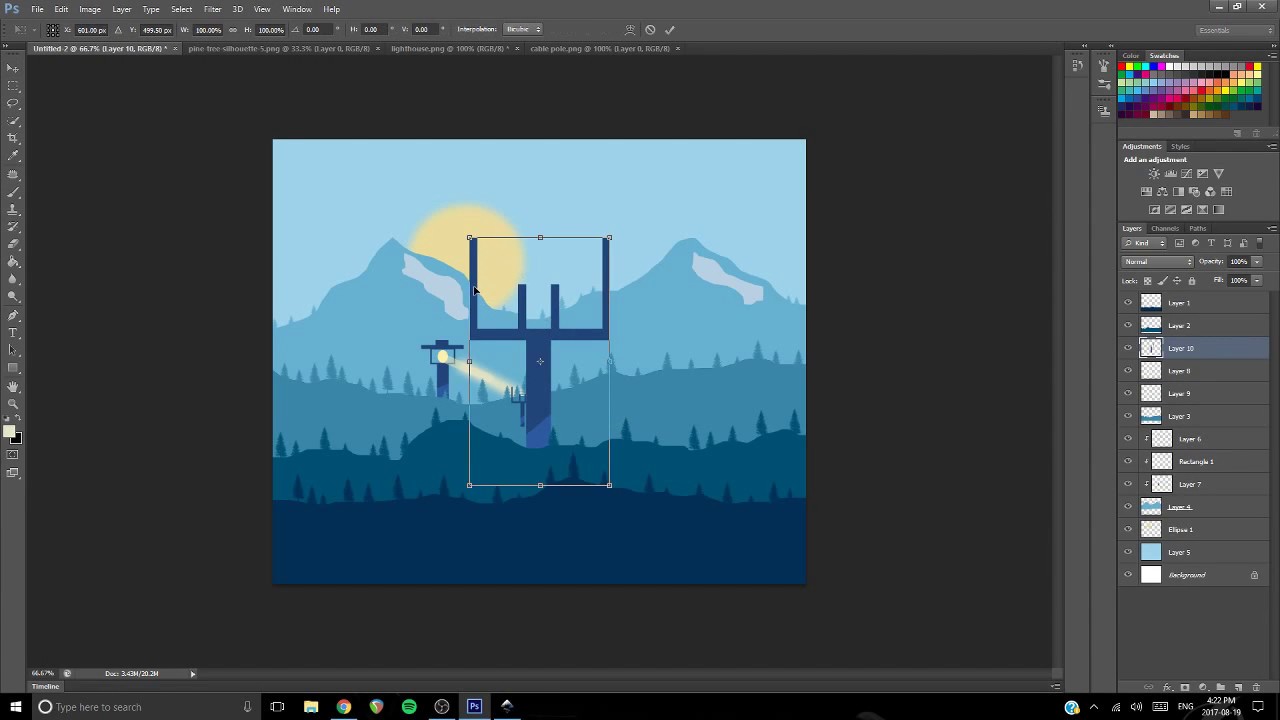Select the Eraser tool
This screenshot has width=1280, height=720.
coord(13,245)
